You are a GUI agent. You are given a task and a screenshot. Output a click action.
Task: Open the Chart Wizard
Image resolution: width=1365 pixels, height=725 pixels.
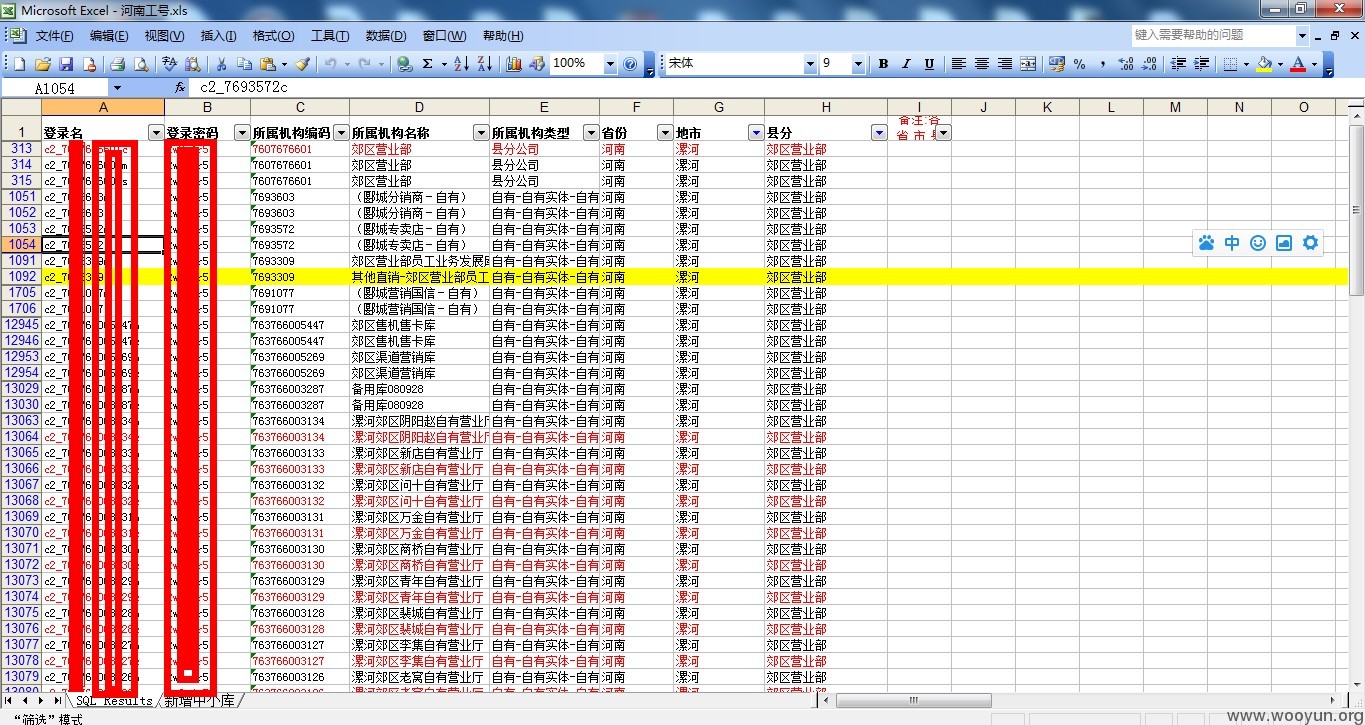514,64
